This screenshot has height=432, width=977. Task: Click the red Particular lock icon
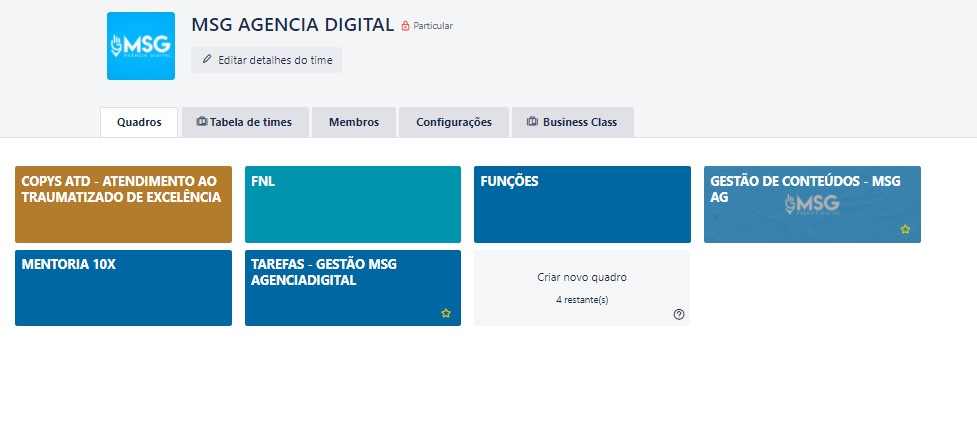406,26
